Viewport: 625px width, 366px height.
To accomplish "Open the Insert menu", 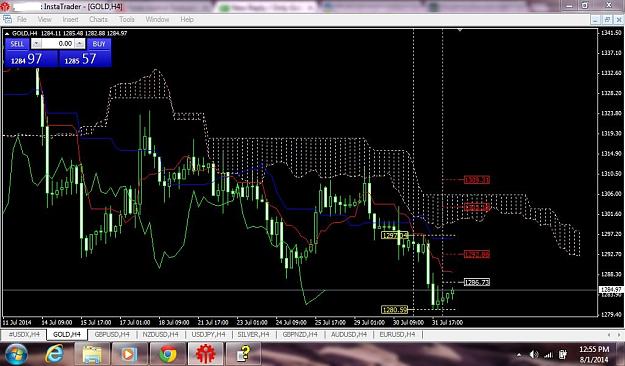I will (70, 19).
